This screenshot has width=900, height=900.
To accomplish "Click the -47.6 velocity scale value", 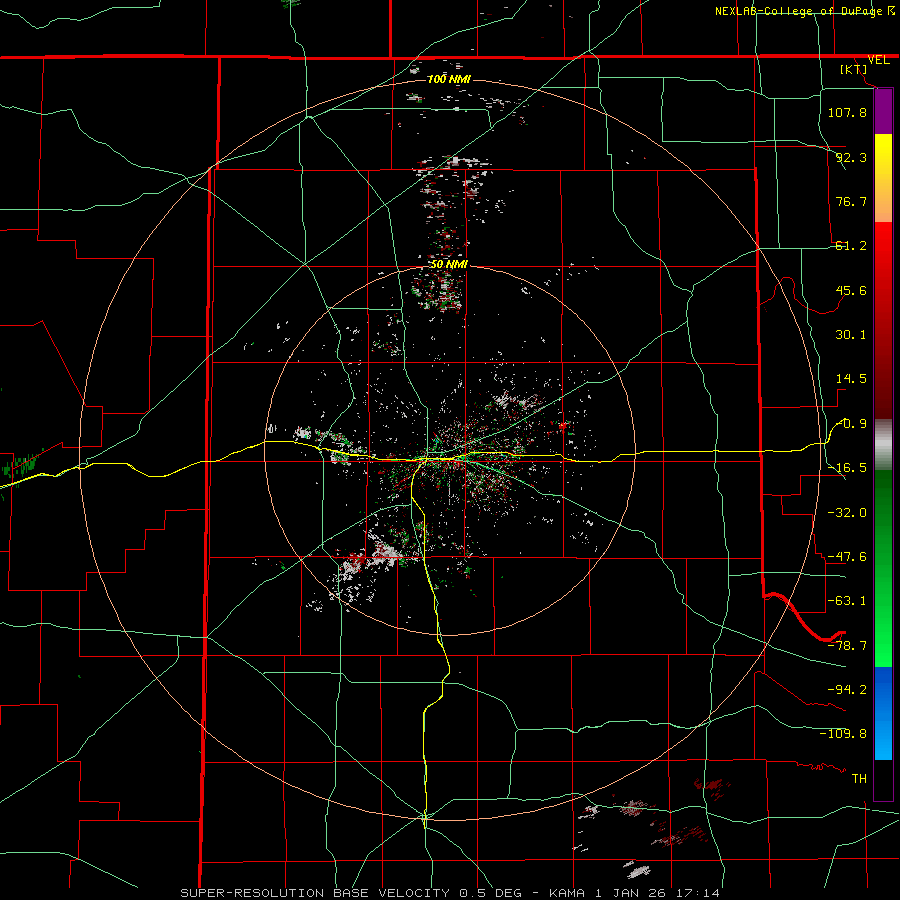I will click(x=847, y=557).
